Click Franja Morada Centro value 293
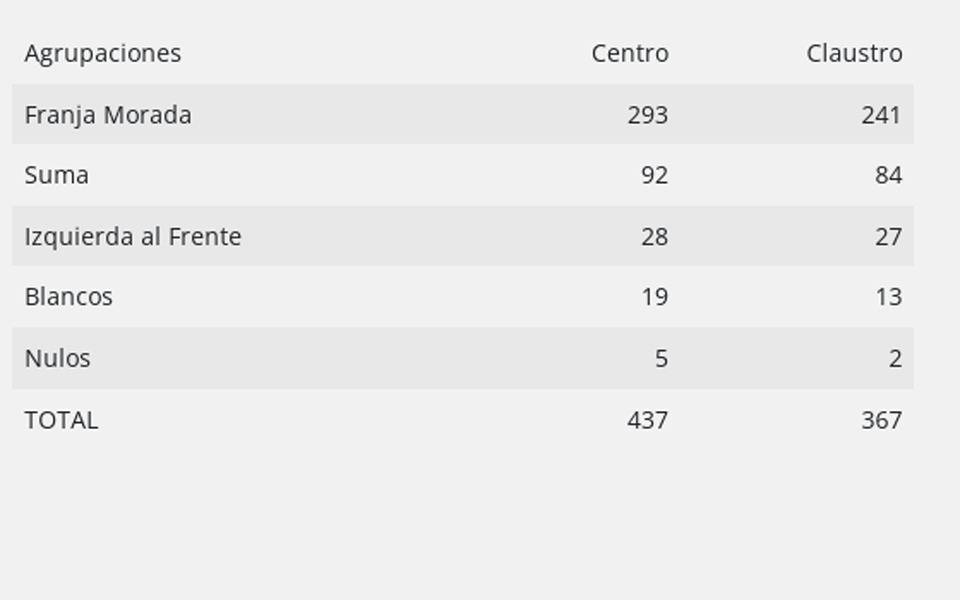960x600 pixels. coord(648,115)
